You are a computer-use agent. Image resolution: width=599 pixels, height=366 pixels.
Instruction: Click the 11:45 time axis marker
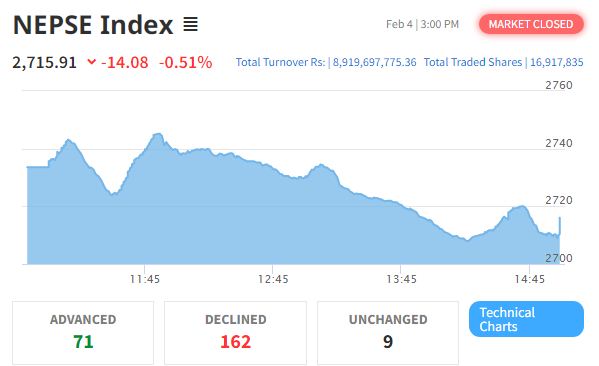[144, 279]
